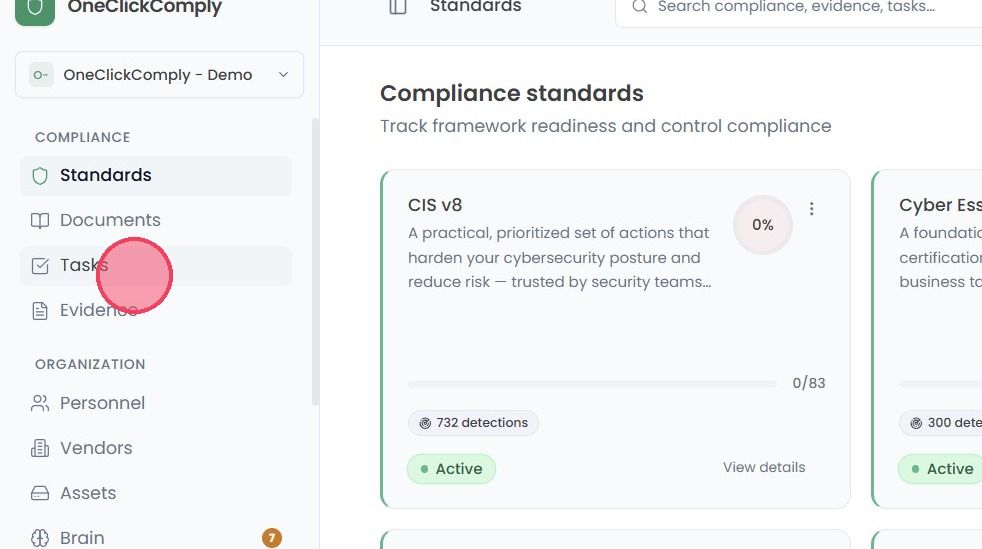Click the orange 7 badge next to Brain
Screen dimensions: 982x549
click(x=272, y=538)
